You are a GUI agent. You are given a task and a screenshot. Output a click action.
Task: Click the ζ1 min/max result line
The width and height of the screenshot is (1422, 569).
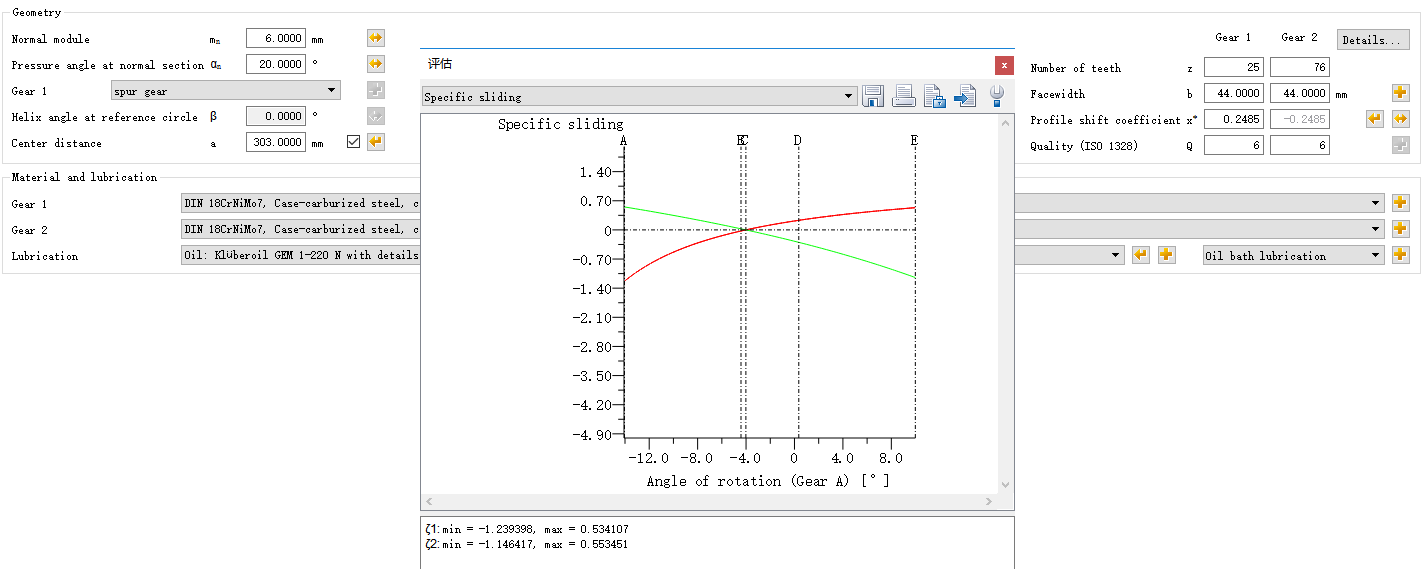tap(526, 529)
